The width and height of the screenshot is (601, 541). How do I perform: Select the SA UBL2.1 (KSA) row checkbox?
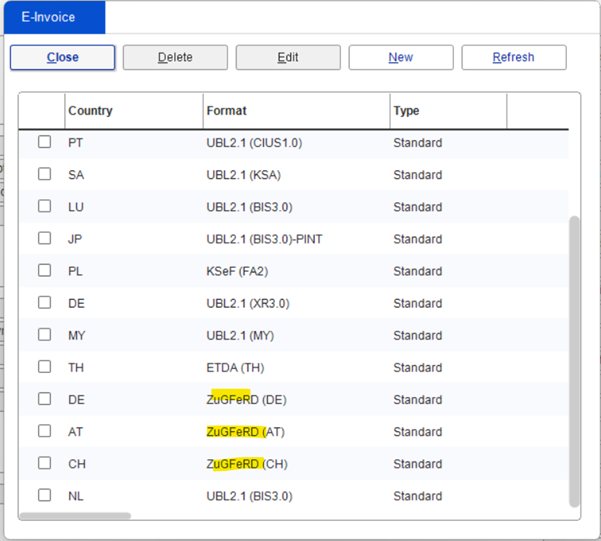point(44,174)
